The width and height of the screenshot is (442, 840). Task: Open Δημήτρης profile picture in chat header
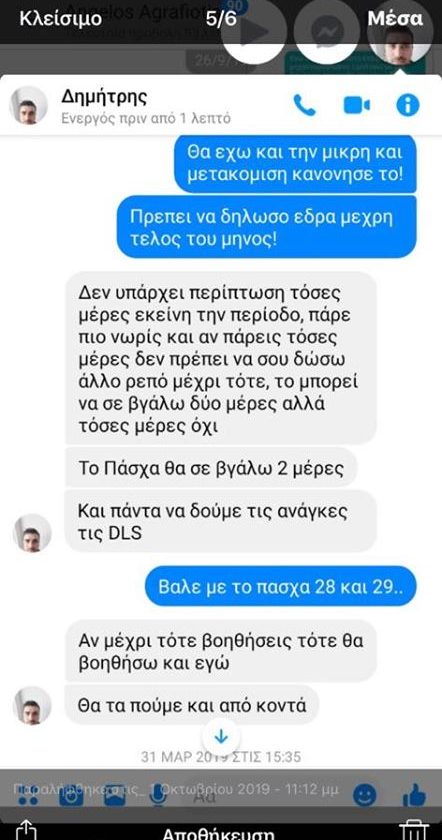pos(28,105)
